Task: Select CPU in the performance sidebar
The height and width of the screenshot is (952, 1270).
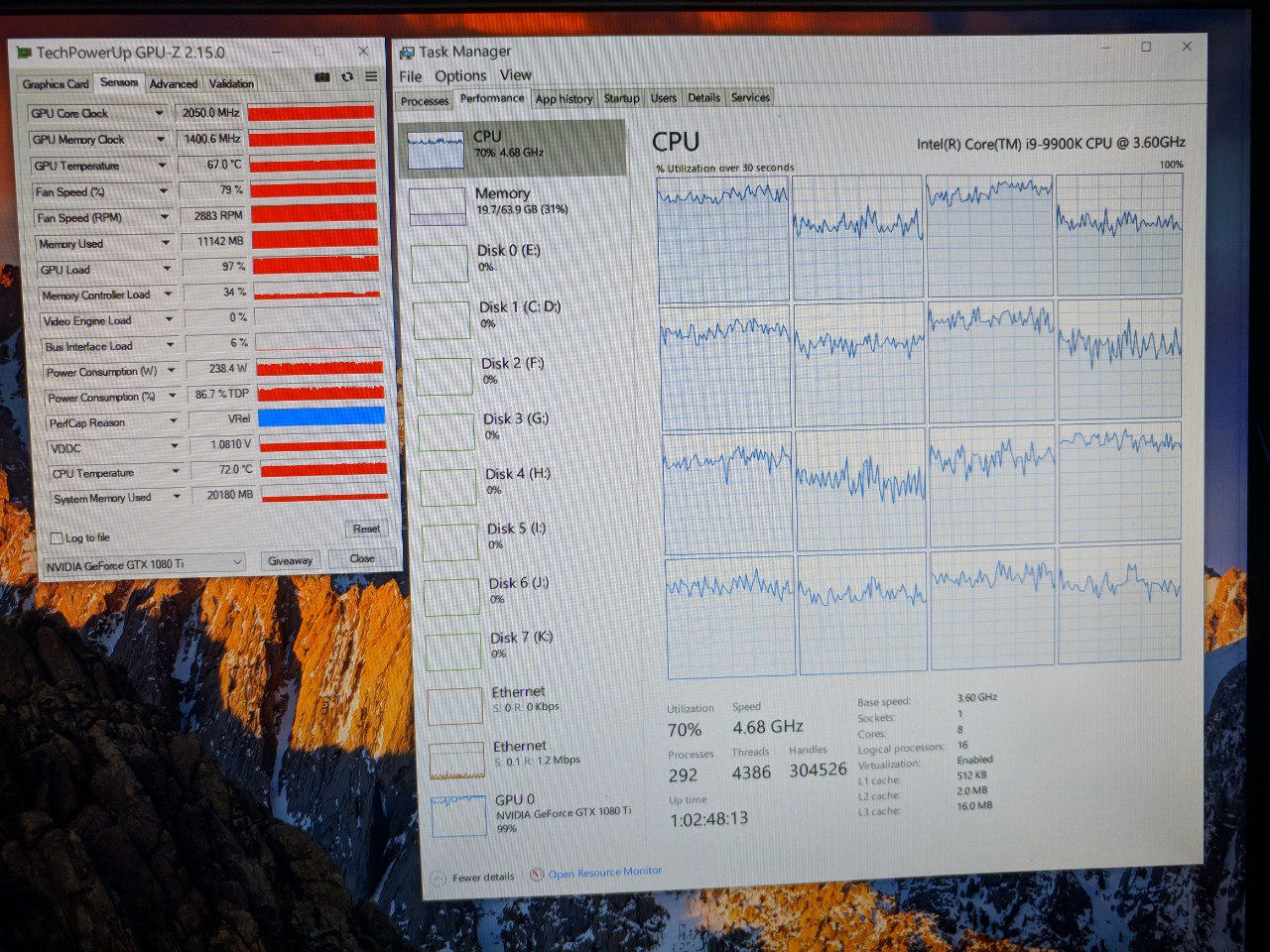Action: coord(513,149)
